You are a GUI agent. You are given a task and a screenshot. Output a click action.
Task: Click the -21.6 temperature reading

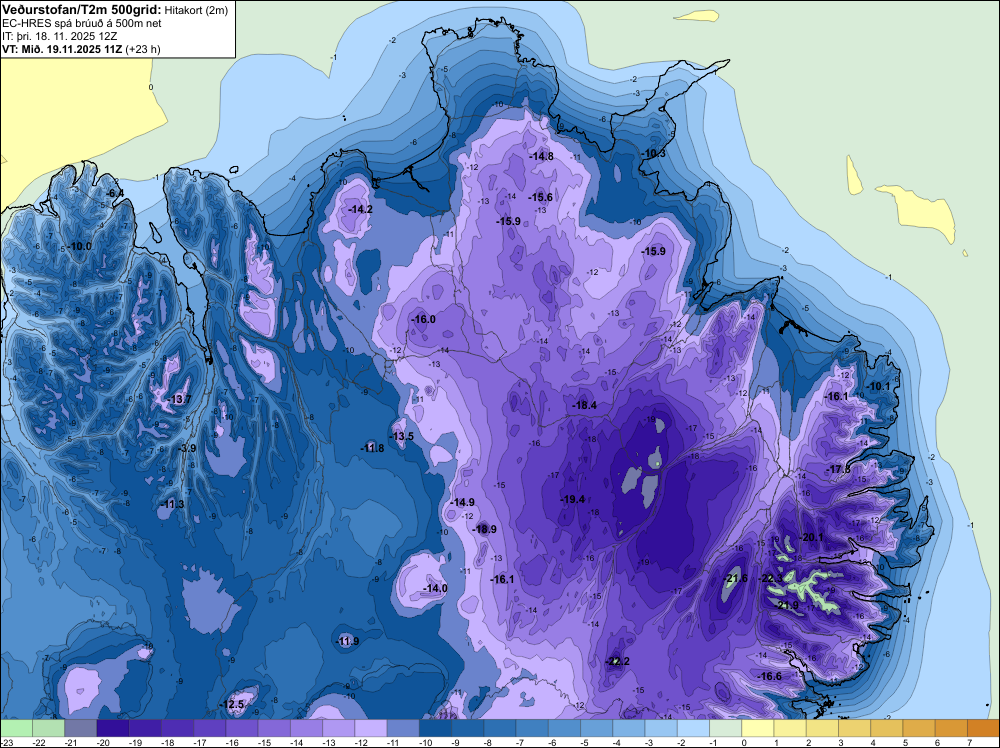736,579
